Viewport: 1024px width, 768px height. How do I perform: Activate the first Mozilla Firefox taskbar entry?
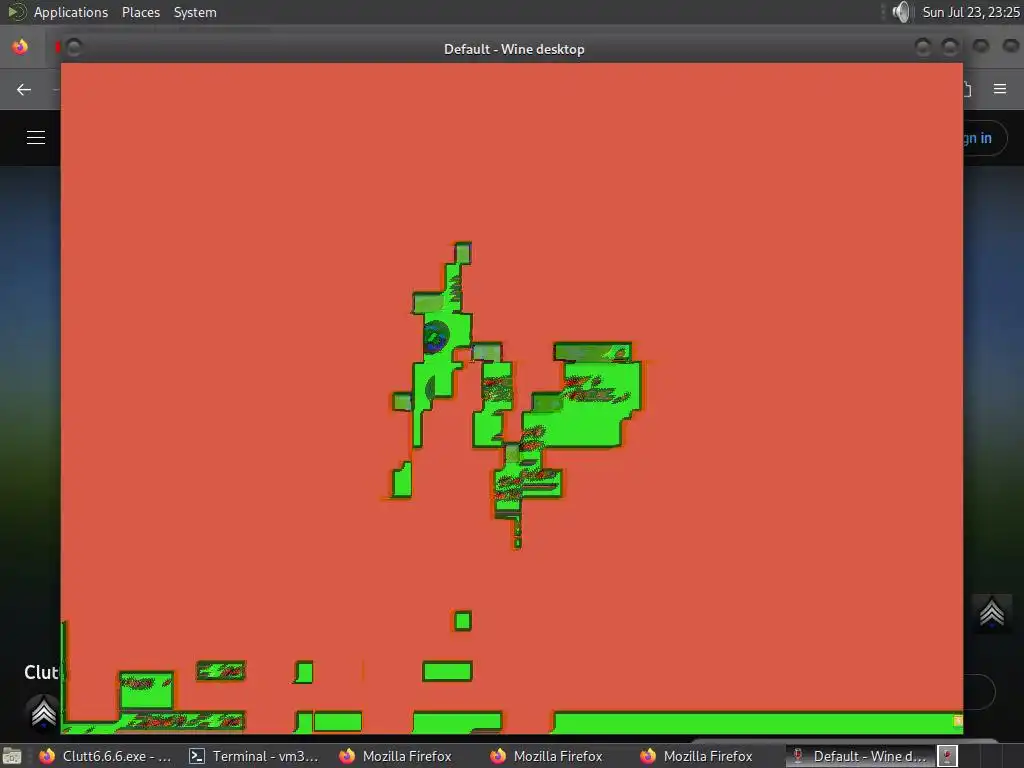(396, 756)
